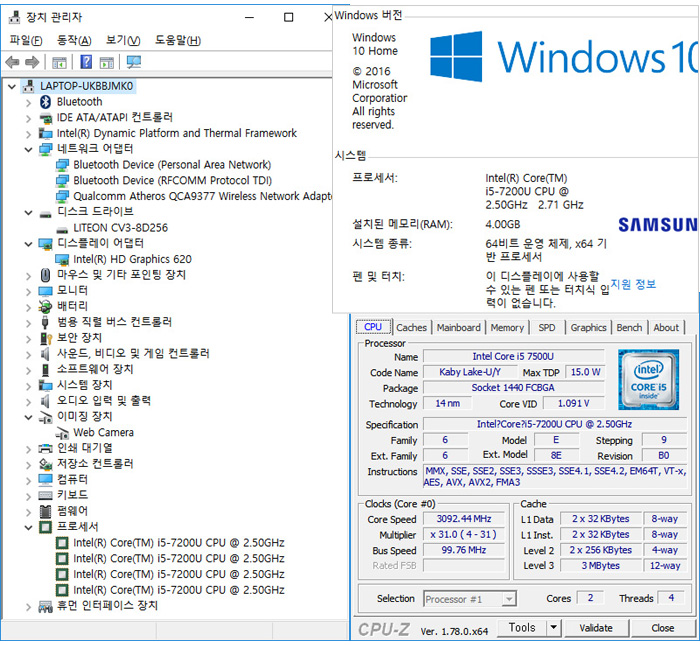
Task: Select the Bluetooth Device (Personal Area Network) row
Action: click(172, 165)
